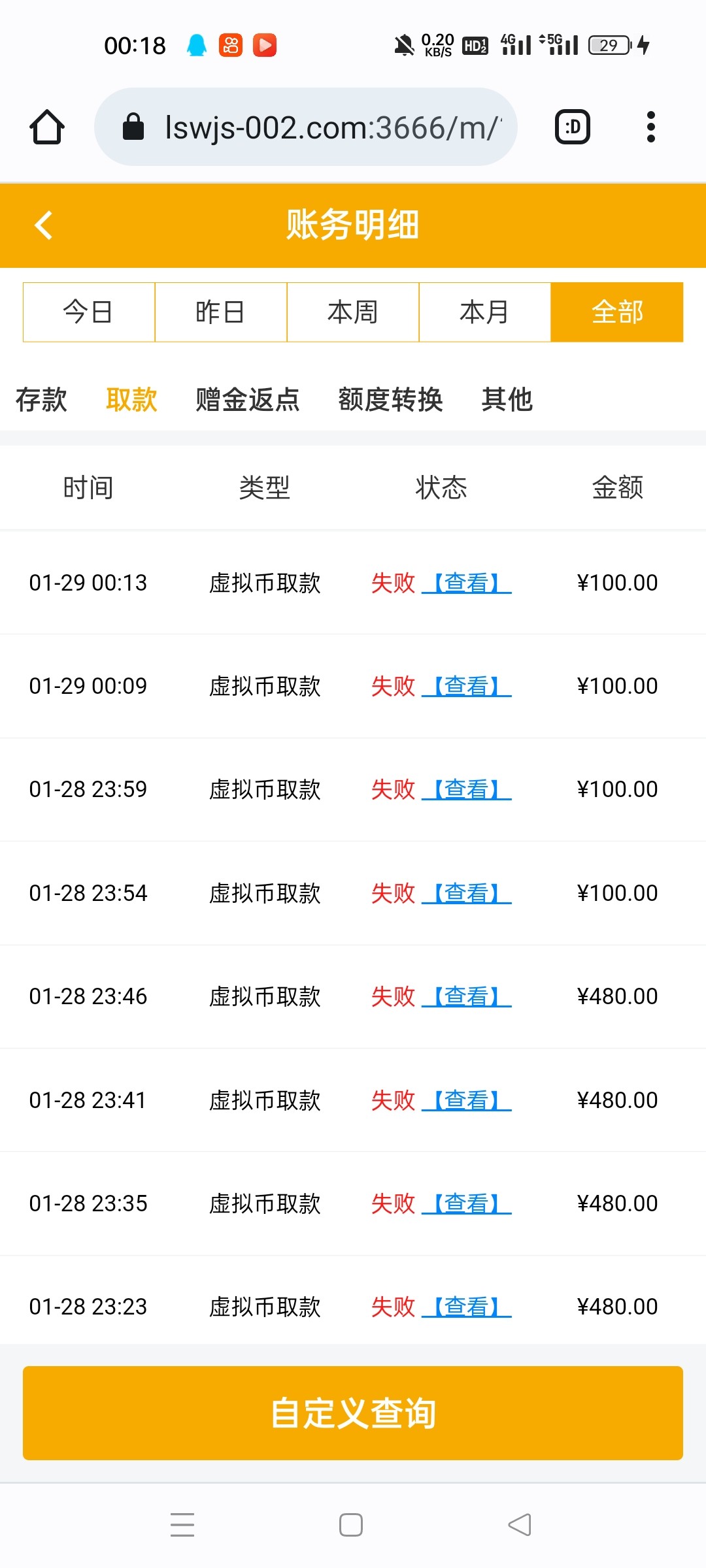Click 查看 link for 01-29 00:13 withdrawal

467,583
